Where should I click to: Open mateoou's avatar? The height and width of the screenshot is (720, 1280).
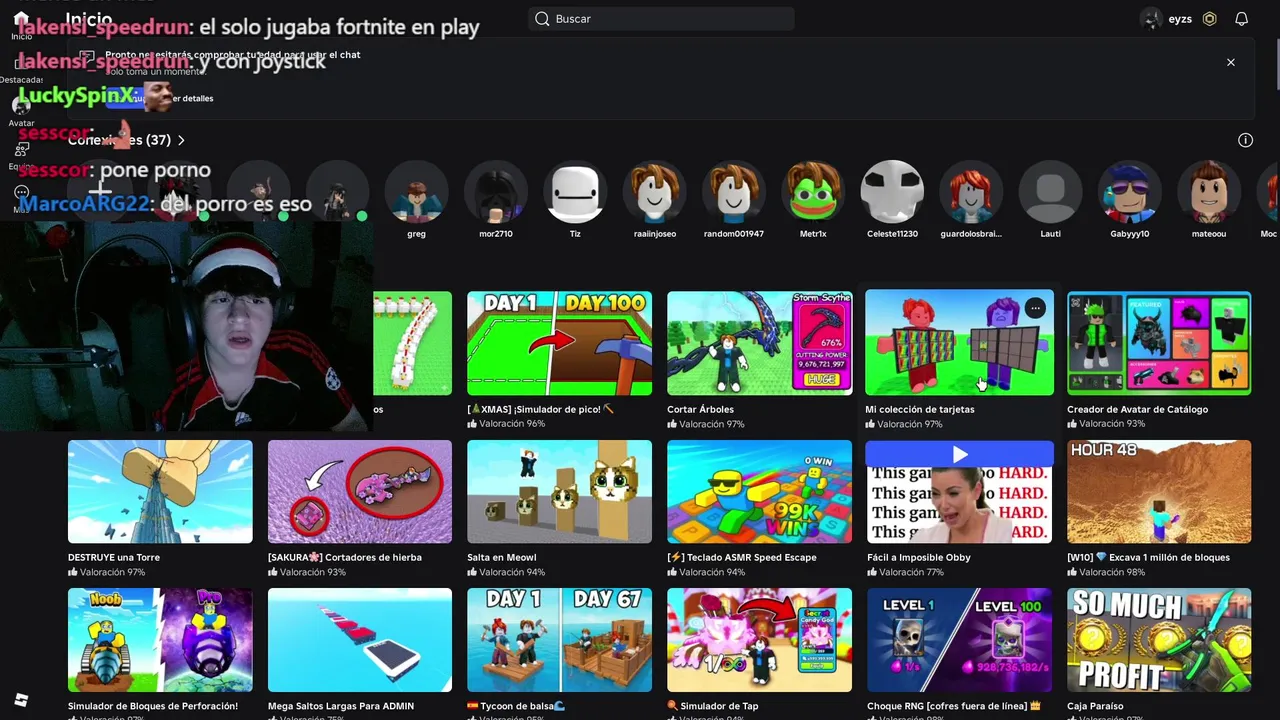click(1209, 192)
